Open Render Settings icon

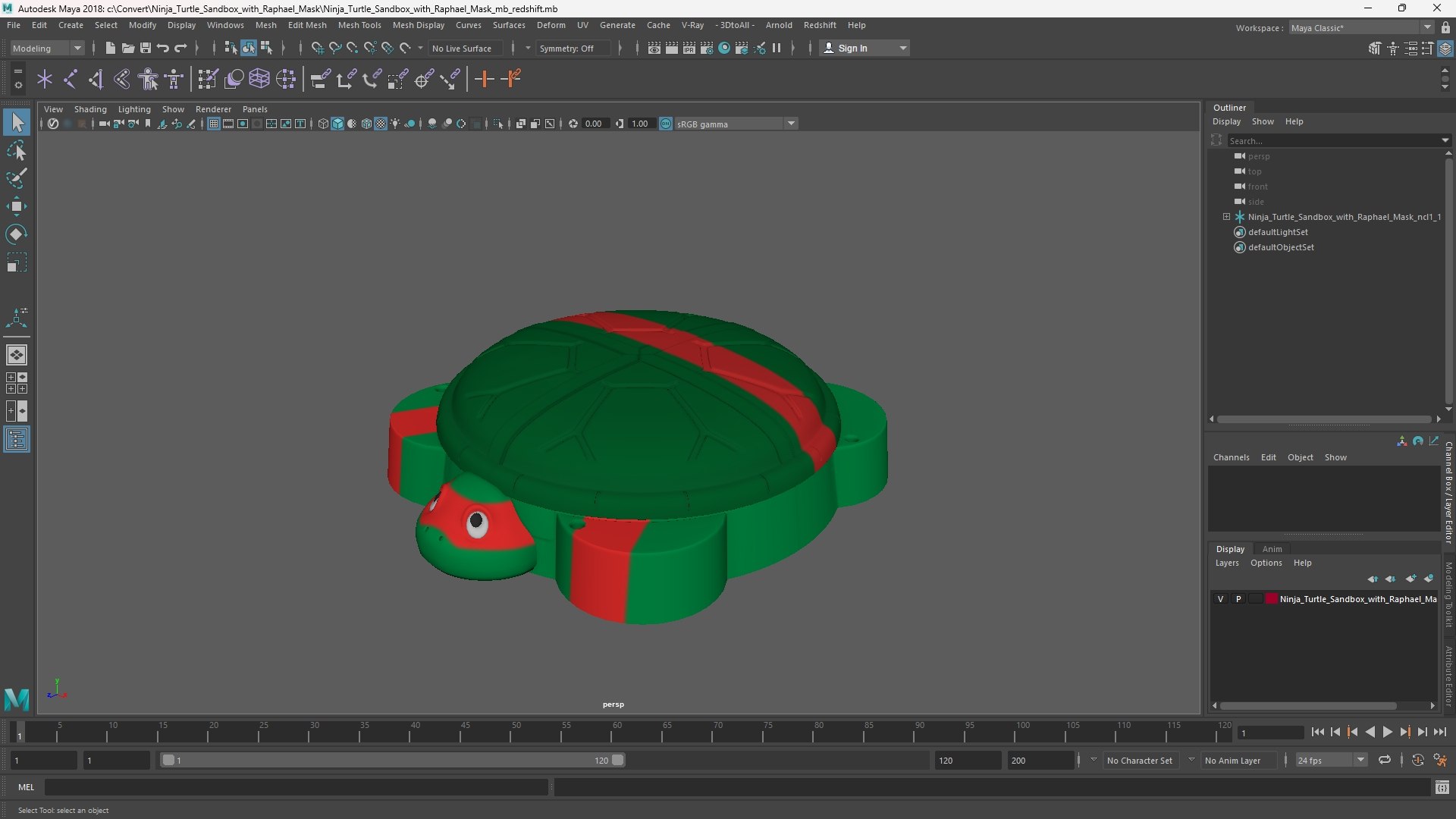[706, 48]
